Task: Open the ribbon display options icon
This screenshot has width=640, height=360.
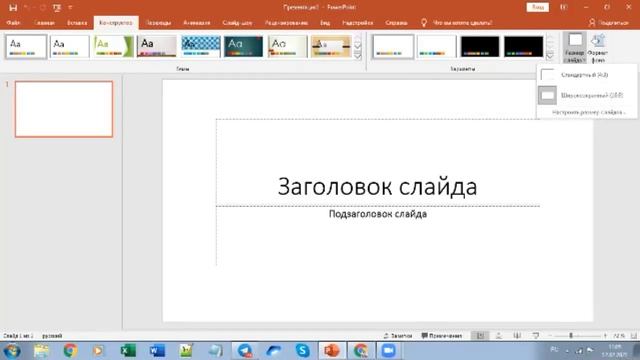Action: [x=564, y=7]
